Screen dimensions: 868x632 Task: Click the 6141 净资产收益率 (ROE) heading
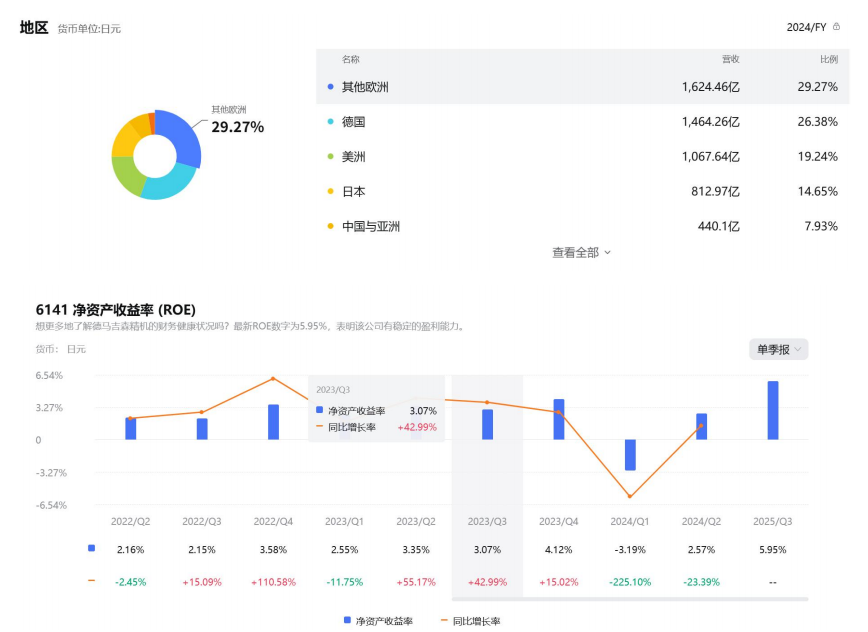click(115, 309)
